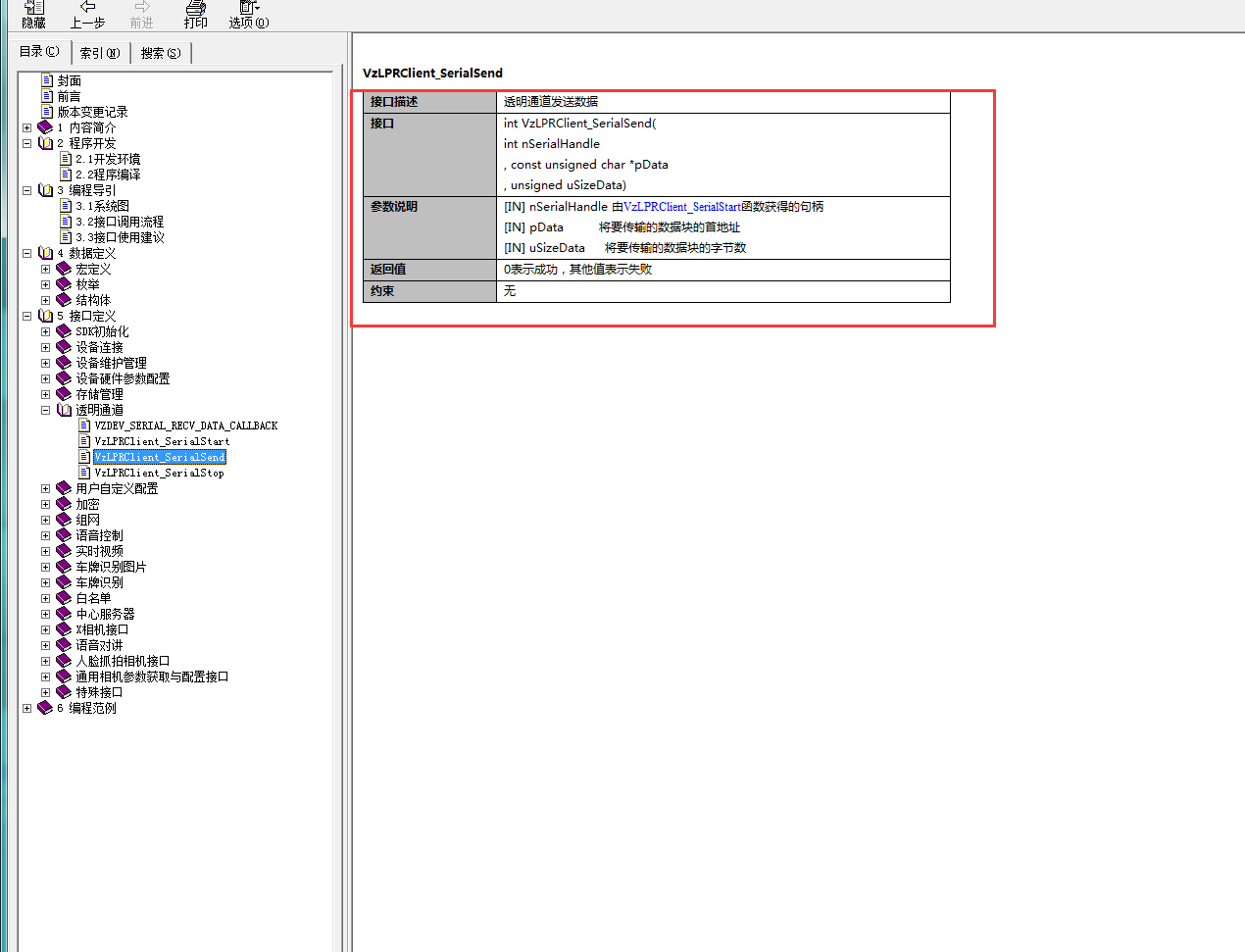Click the 接口描述 table header cell

[429, 102]
